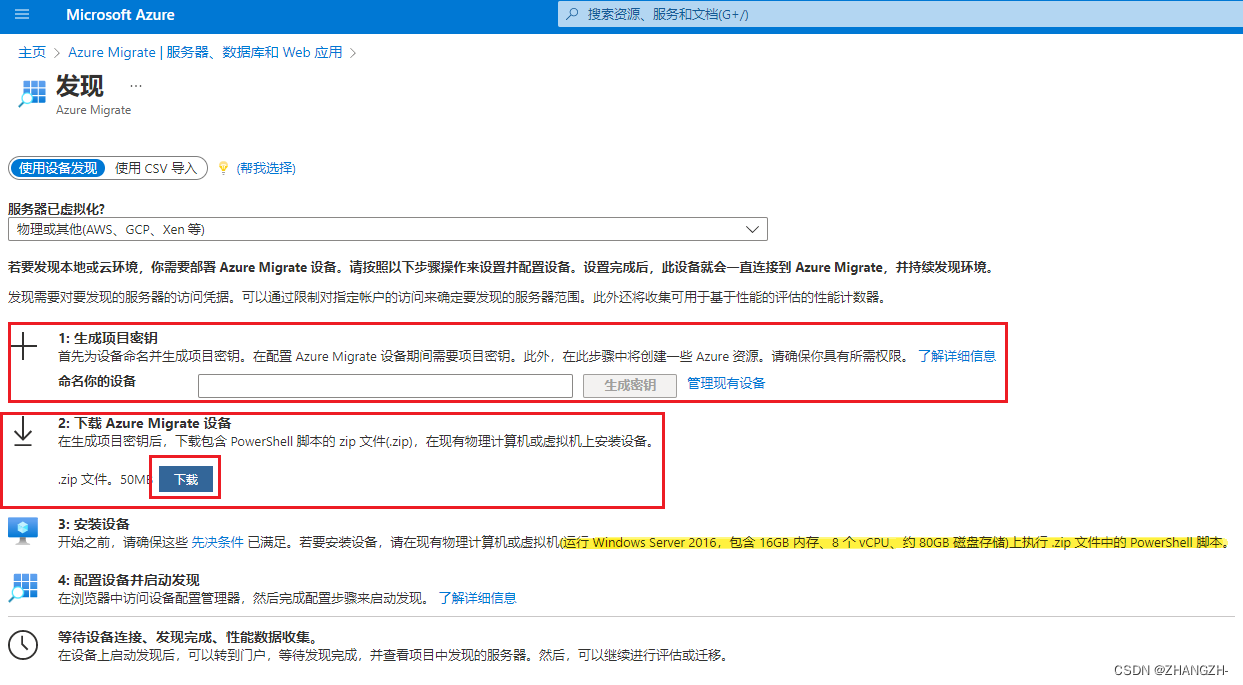Viewport: 1243px width, 685px height.
Task: Open 了解详细信息 link in step 4
Action: (x=477, y=598)
